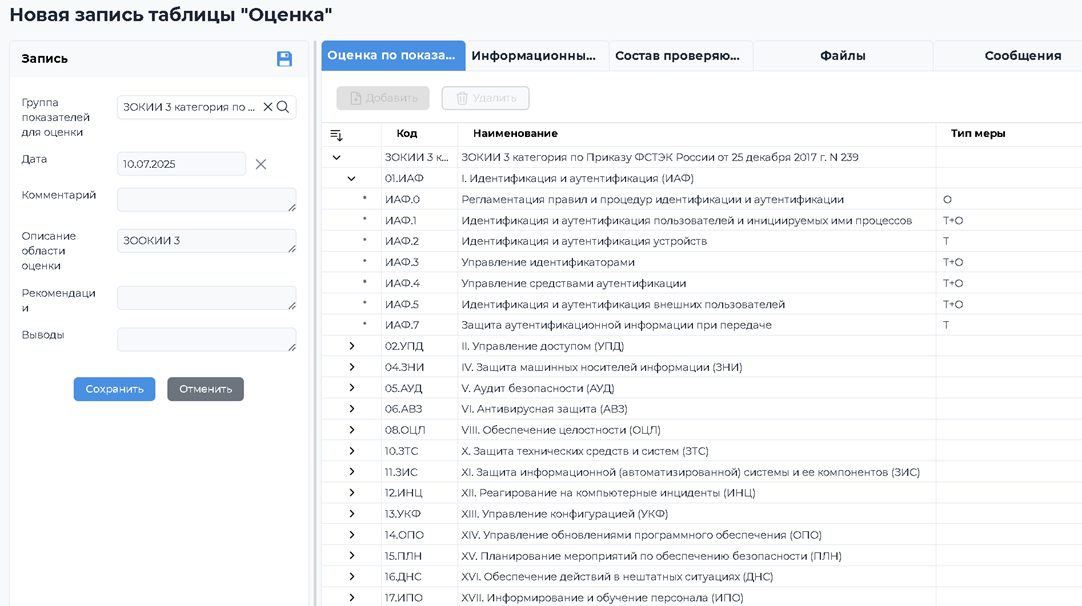1082x606 pixels.
Task: Click into the Рекомендации text area
Action: pyautogui.click(x=207, y=298)
